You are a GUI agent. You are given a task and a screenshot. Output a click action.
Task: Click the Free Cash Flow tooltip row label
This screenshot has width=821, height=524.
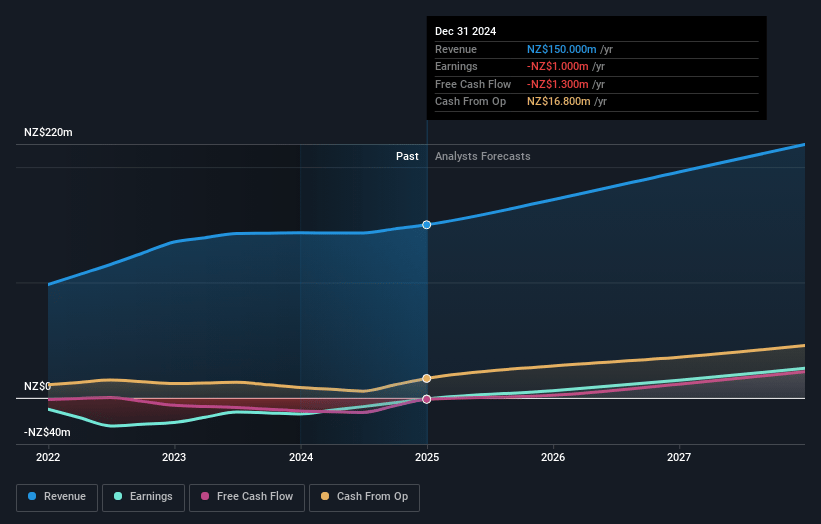pyautogui.click(x=473, y=84)
